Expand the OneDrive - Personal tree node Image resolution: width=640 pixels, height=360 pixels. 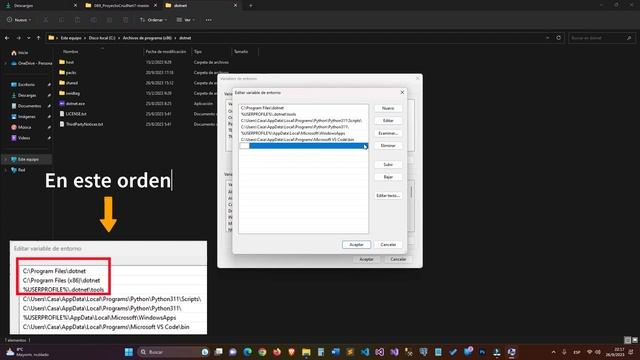coord(6,63)
